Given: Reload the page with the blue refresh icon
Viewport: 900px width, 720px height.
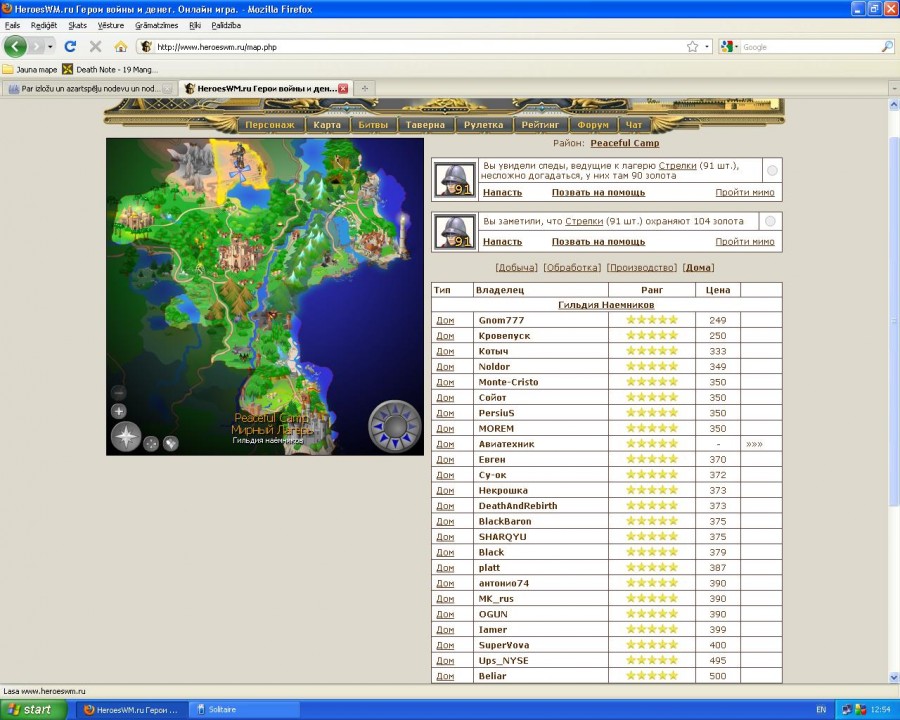Looking at the screenshot, I should point(70,47).
